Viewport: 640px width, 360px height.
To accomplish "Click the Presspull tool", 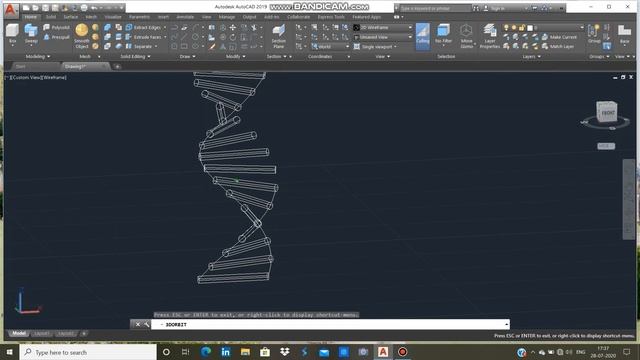I will pyautogui.click(x=57, y=37).
